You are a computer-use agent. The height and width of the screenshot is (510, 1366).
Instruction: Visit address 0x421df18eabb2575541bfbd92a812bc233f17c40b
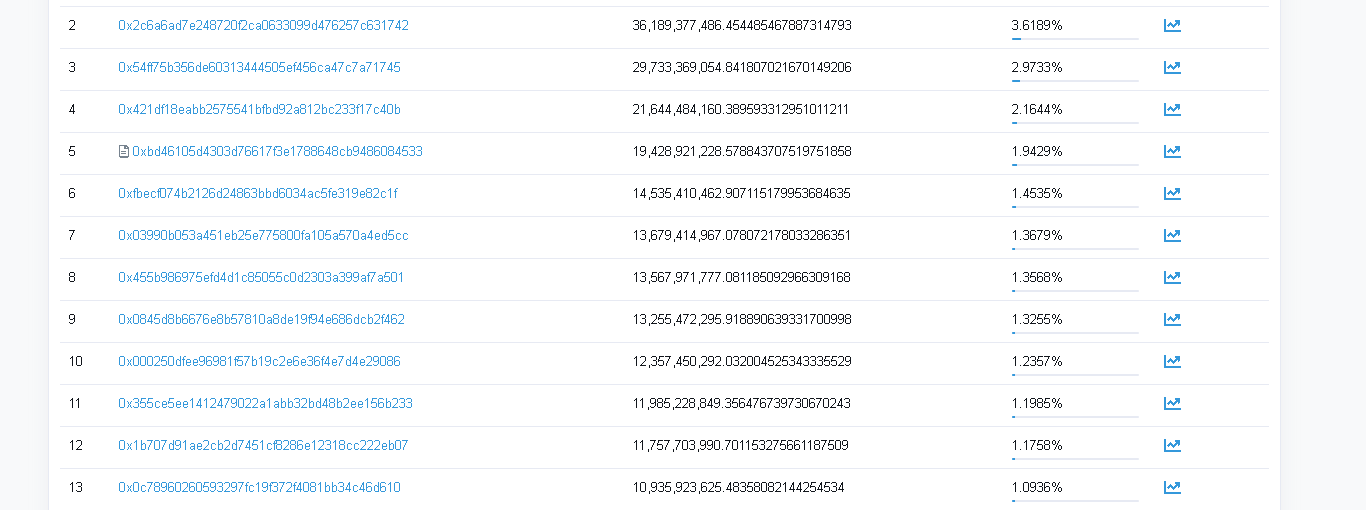(x=259, y=110)
